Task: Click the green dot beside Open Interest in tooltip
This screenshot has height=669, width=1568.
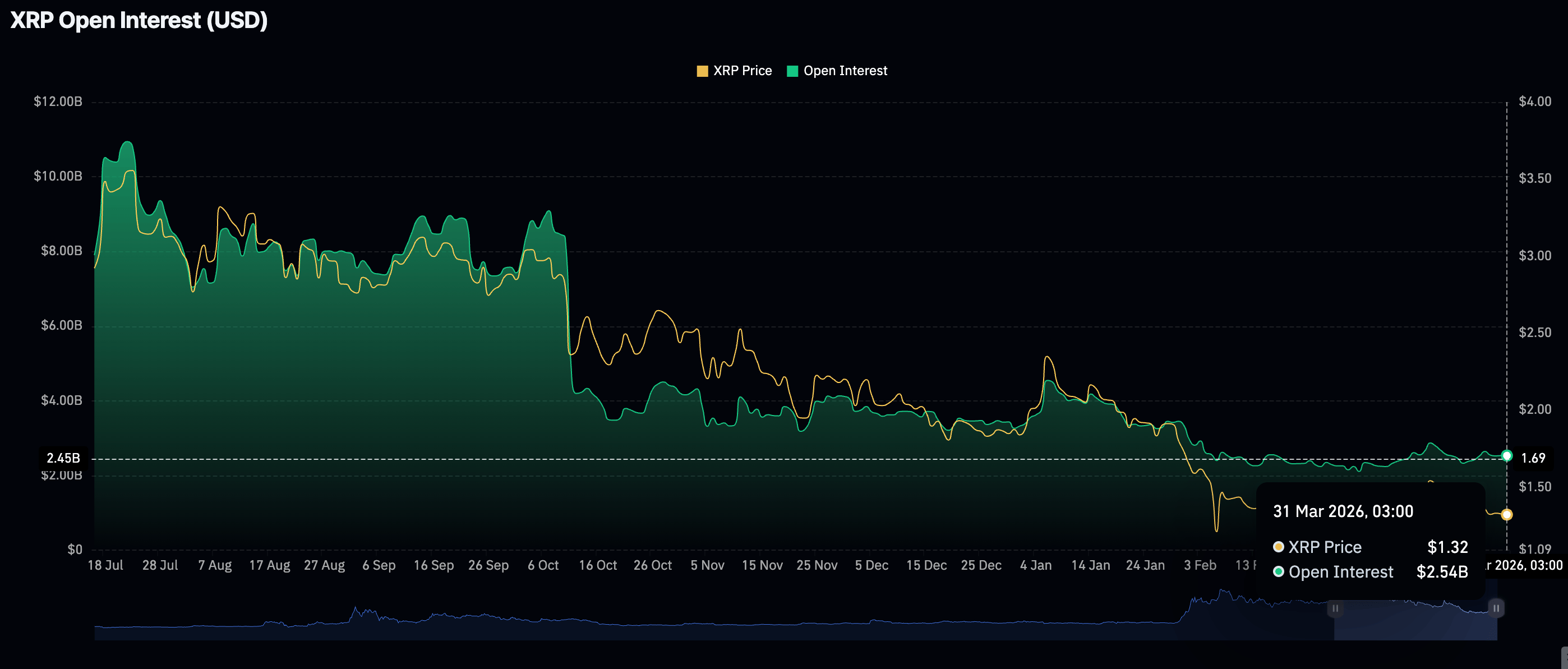Action: (x=1278, y=571)
